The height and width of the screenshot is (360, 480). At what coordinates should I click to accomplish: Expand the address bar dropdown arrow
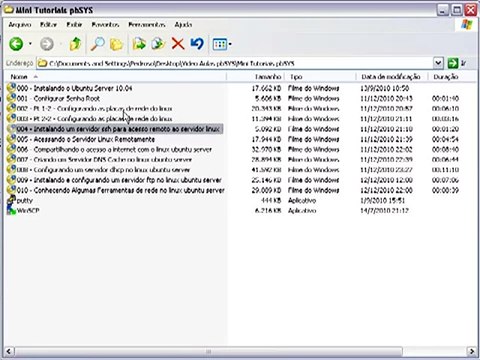tap(438, 63)
